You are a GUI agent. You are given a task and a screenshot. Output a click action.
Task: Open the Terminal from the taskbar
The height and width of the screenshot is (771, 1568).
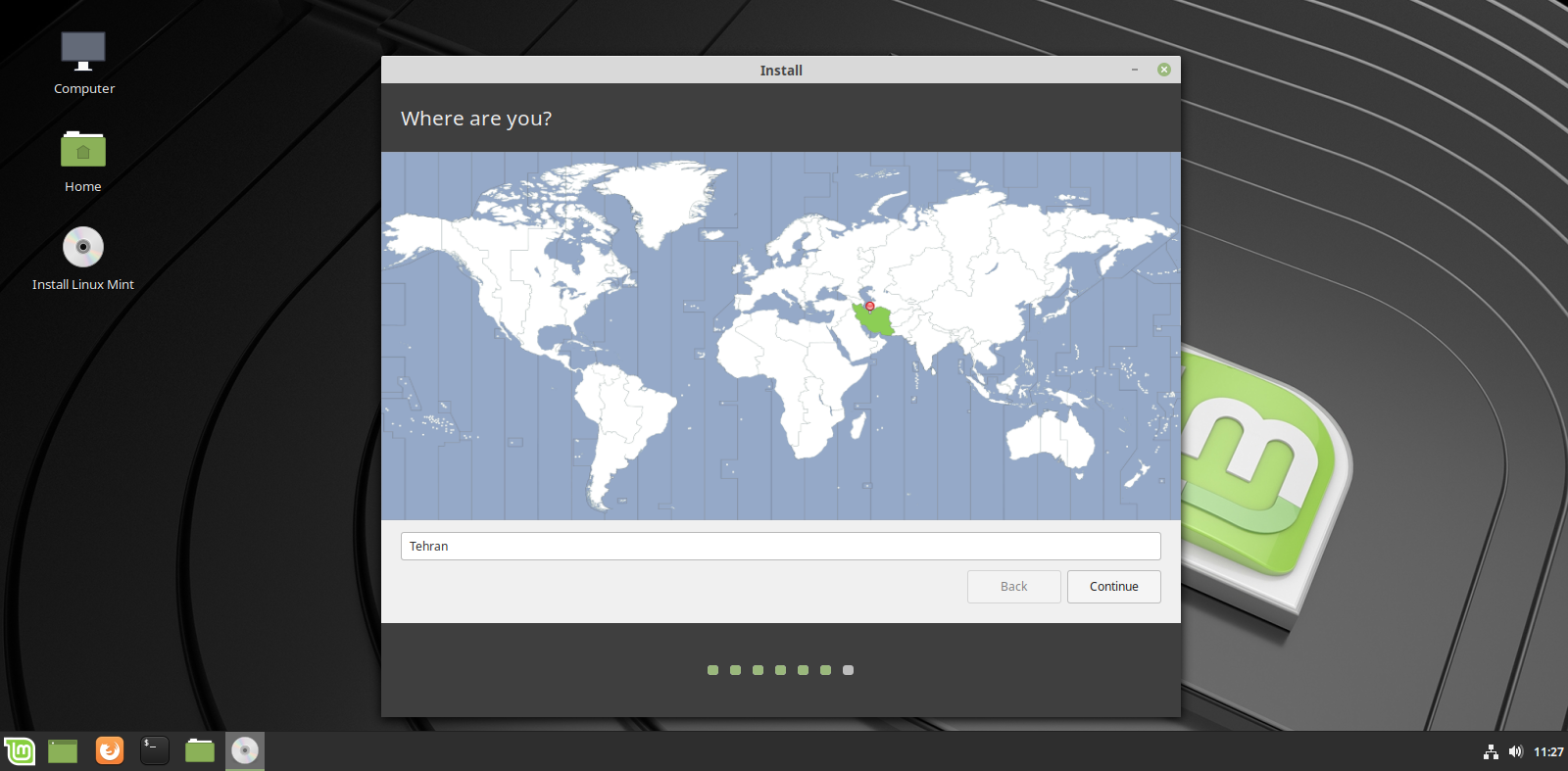(155, 751)
